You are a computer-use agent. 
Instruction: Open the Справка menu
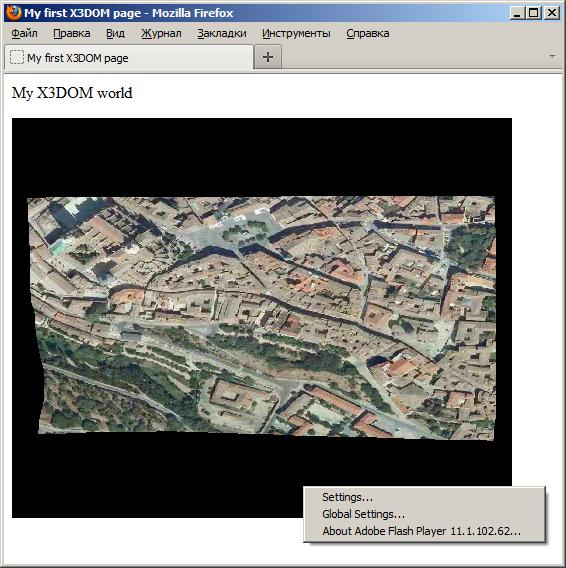(x=367, y=33)
